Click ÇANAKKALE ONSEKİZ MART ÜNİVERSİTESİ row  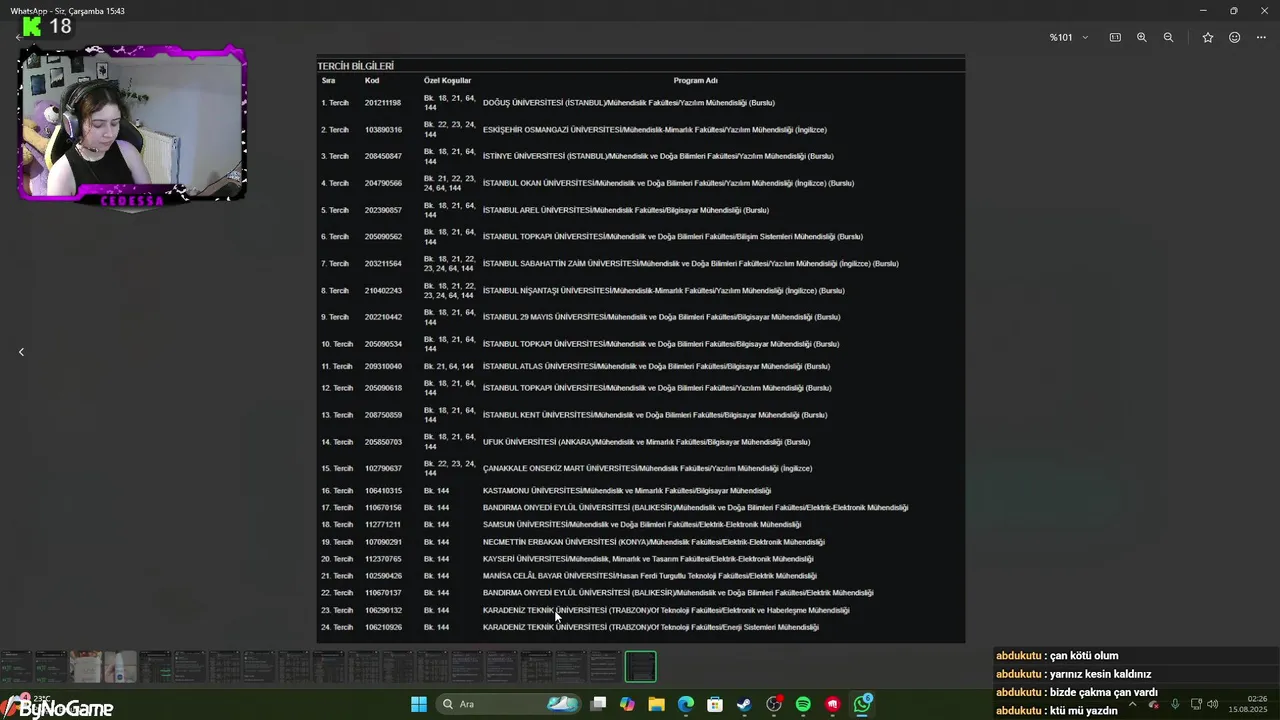click(x=647, y=468)
